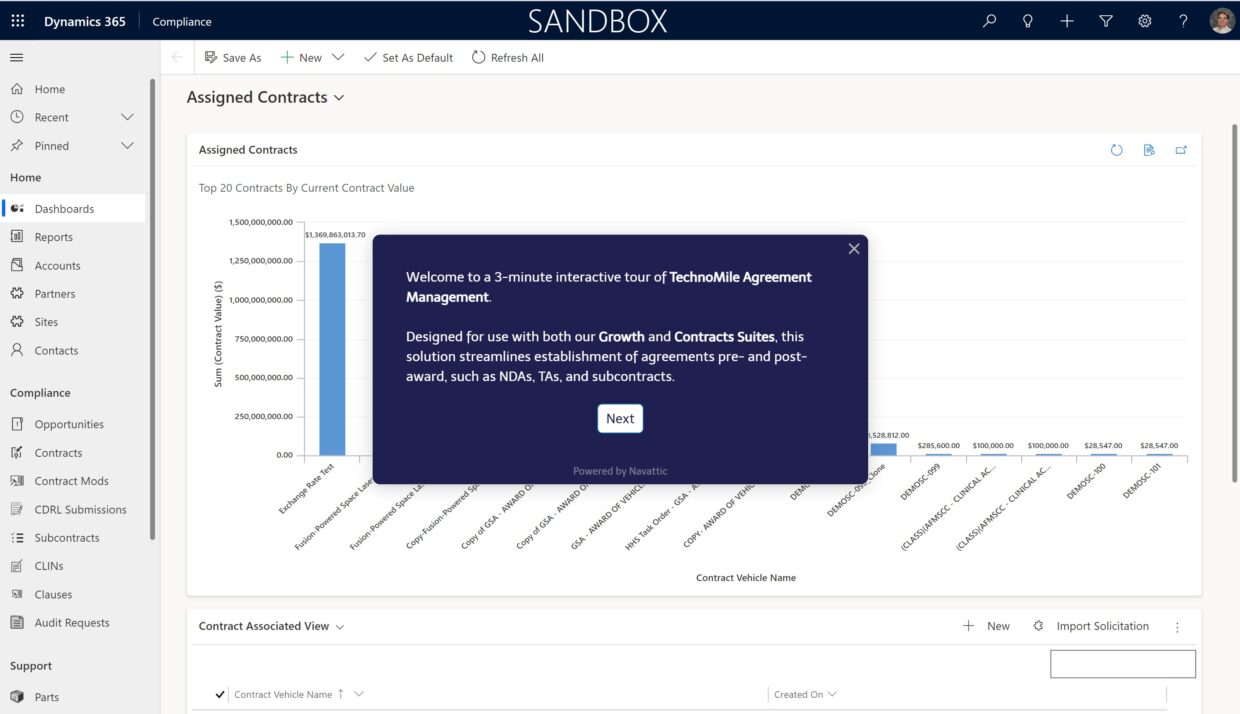Refresh the Assigned Contracts chart

(1117, 150)
